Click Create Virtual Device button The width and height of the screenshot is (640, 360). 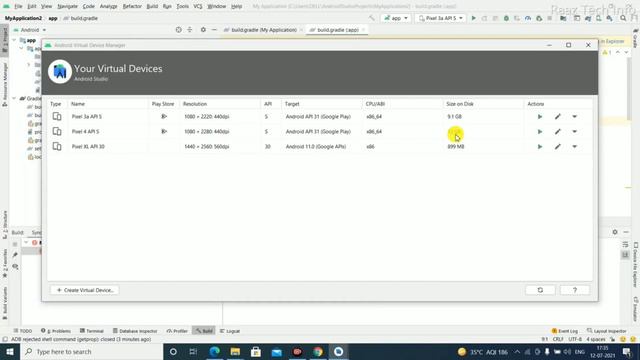[x=85, y=290]
